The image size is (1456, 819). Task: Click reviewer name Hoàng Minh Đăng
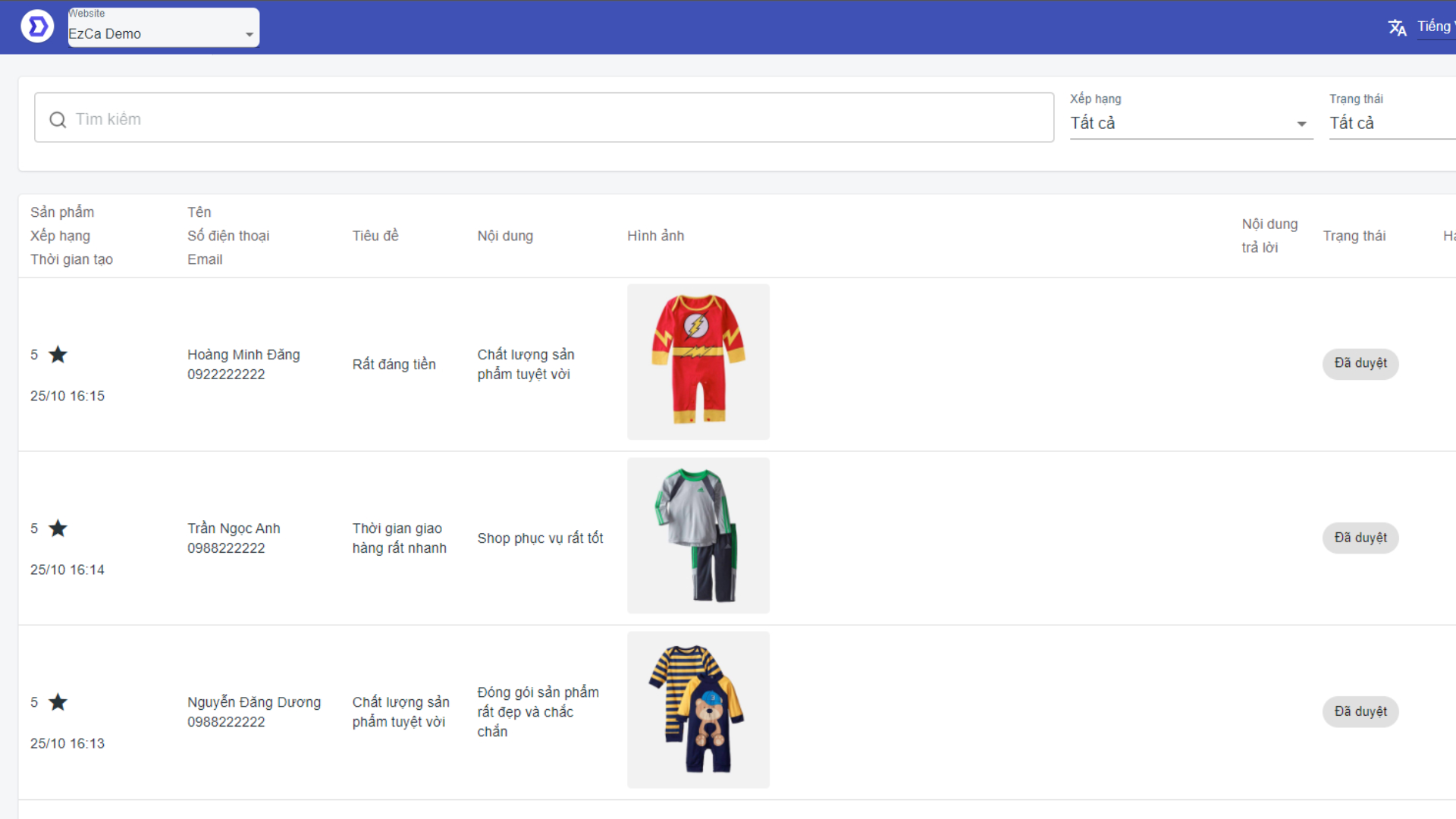click(243, 354)
